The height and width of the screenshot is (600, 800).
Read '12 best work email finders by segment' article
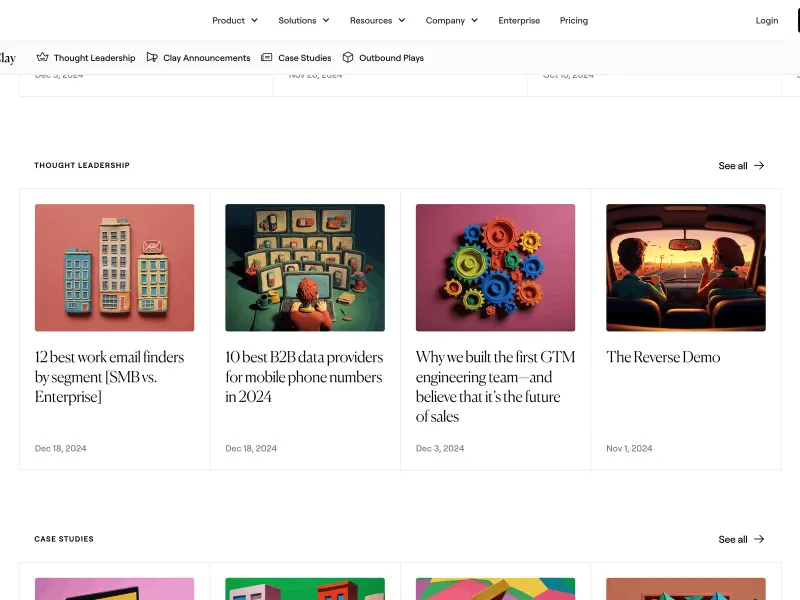110,377
